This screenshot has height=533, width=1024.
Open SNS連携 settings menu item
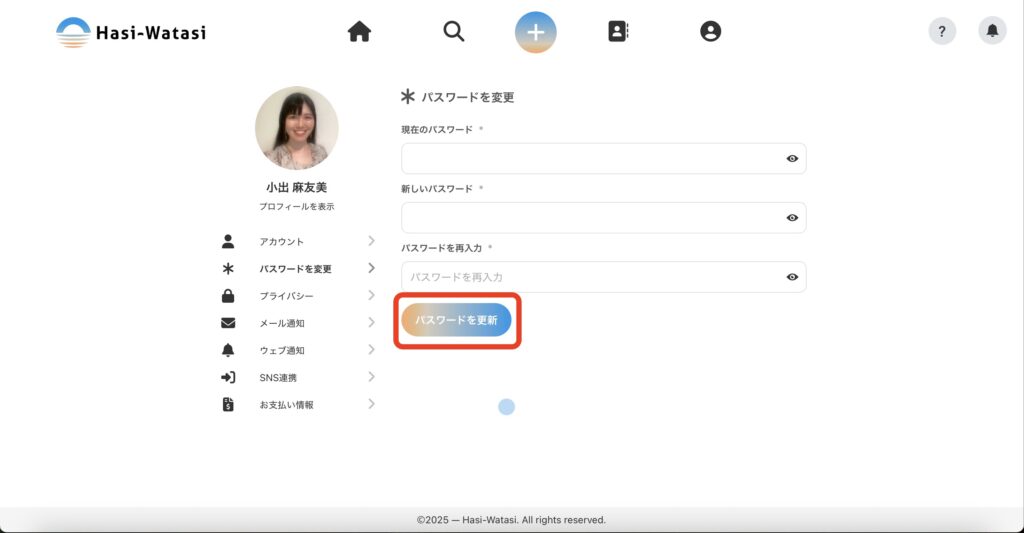278,378
